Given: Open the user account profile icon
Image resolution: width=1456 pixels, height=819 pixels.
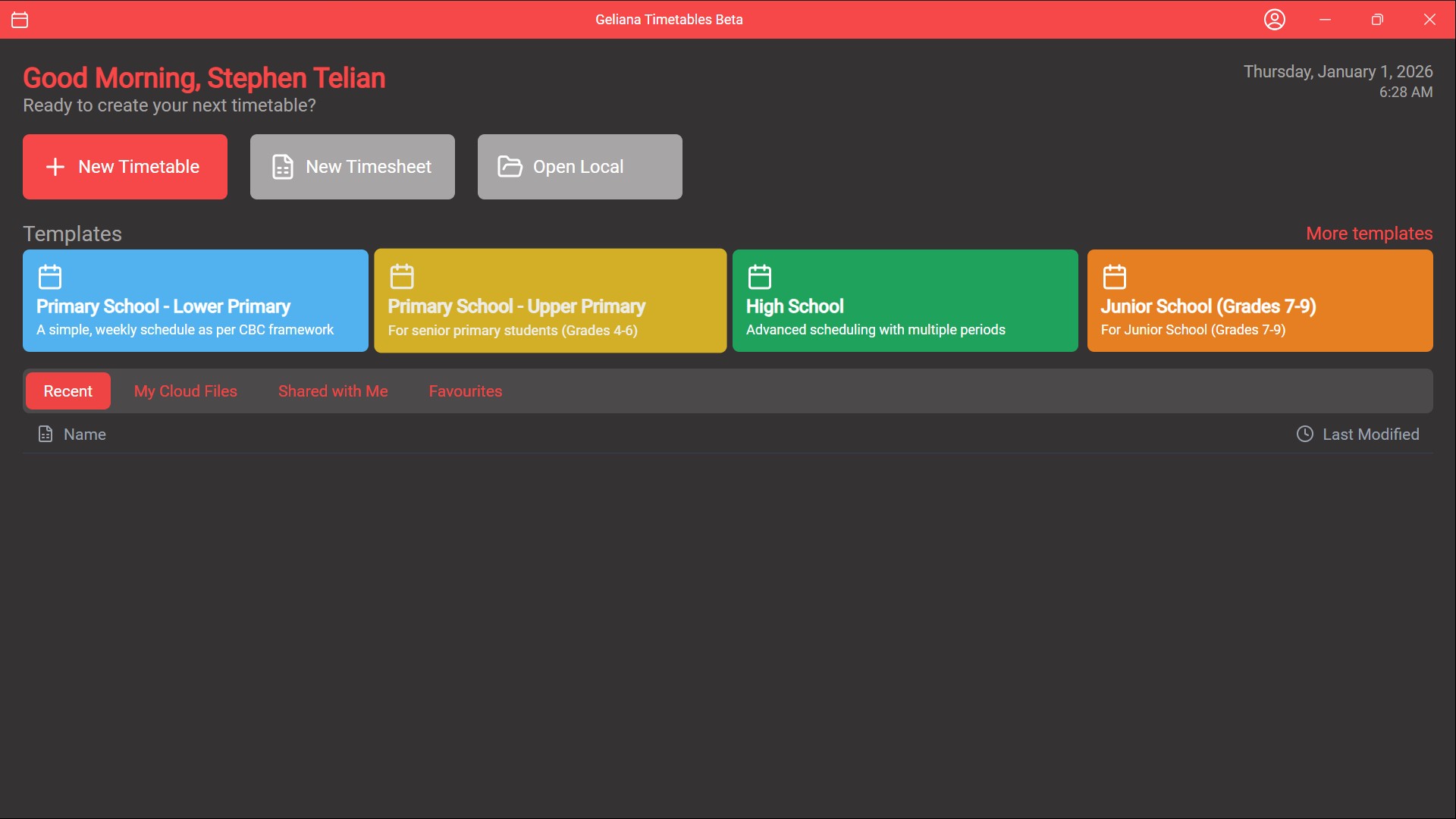Looking at the screenshot, I should pos(1274,20).
